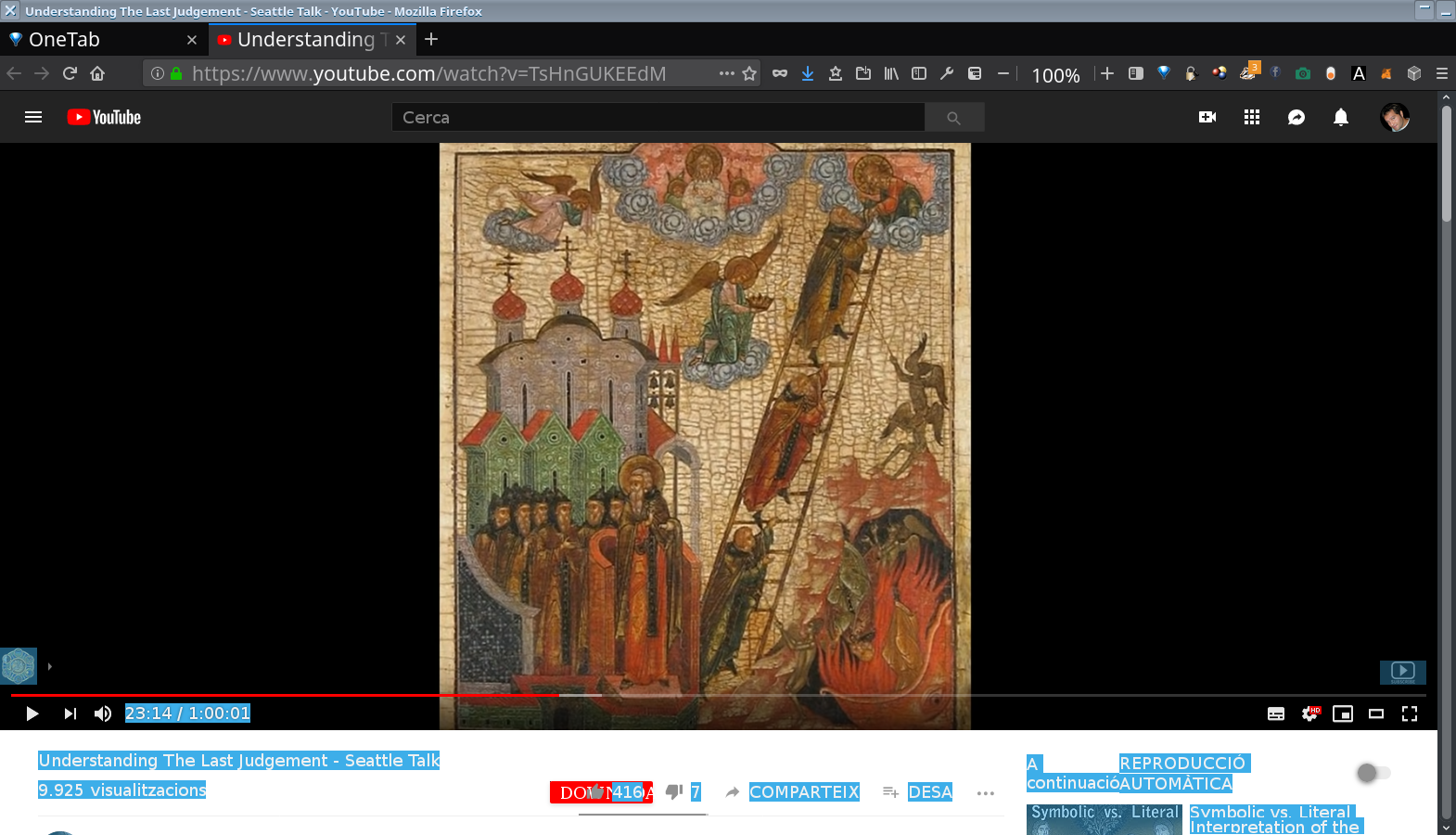1456x835 pixels.
Task: Open the letter A extension icon
Action: click(x=1359, y=73)
